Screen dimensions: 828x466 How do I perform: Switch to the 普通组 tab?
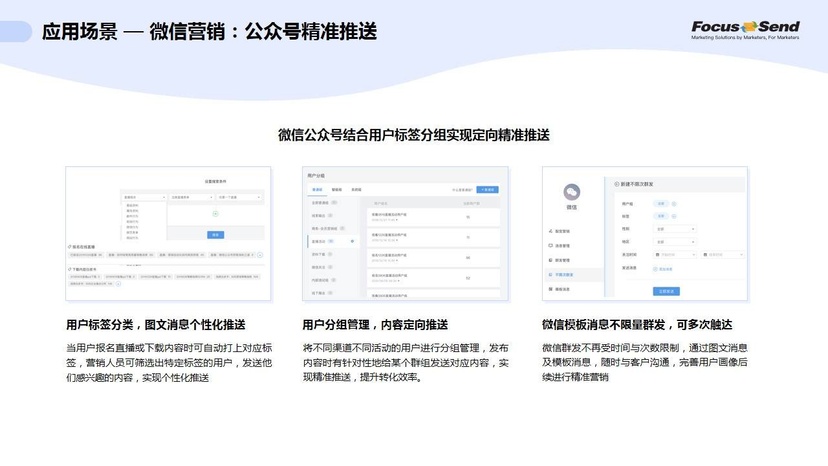317,190
